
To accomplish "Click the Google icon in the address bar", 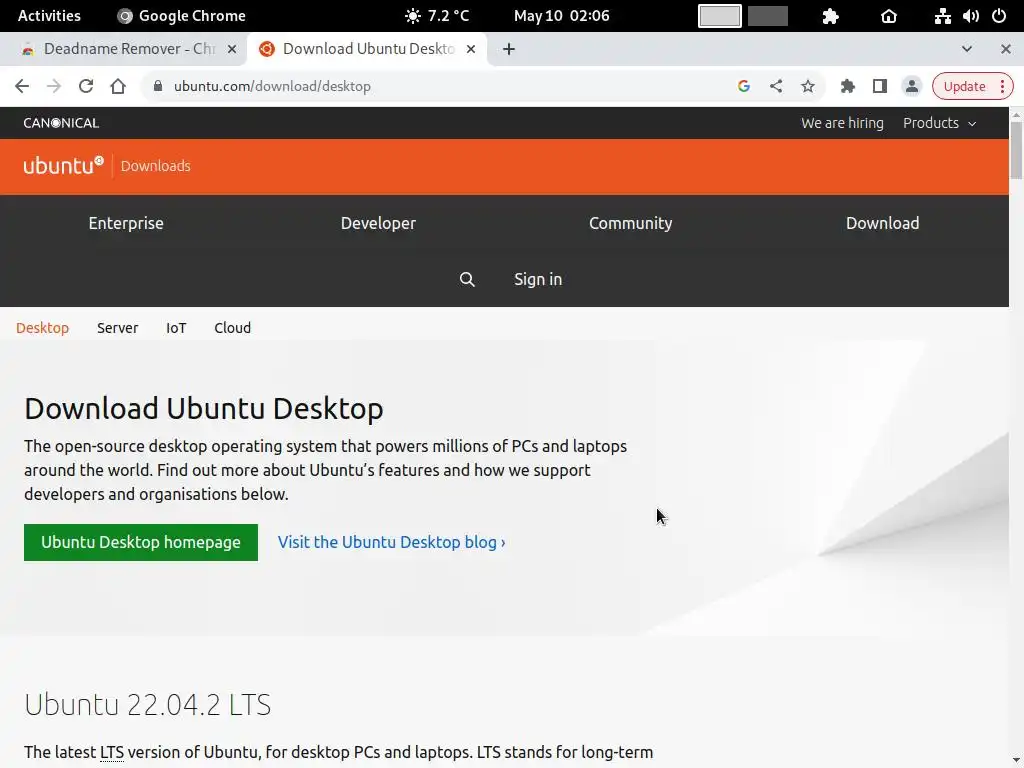I will click(x=743, y=86).
